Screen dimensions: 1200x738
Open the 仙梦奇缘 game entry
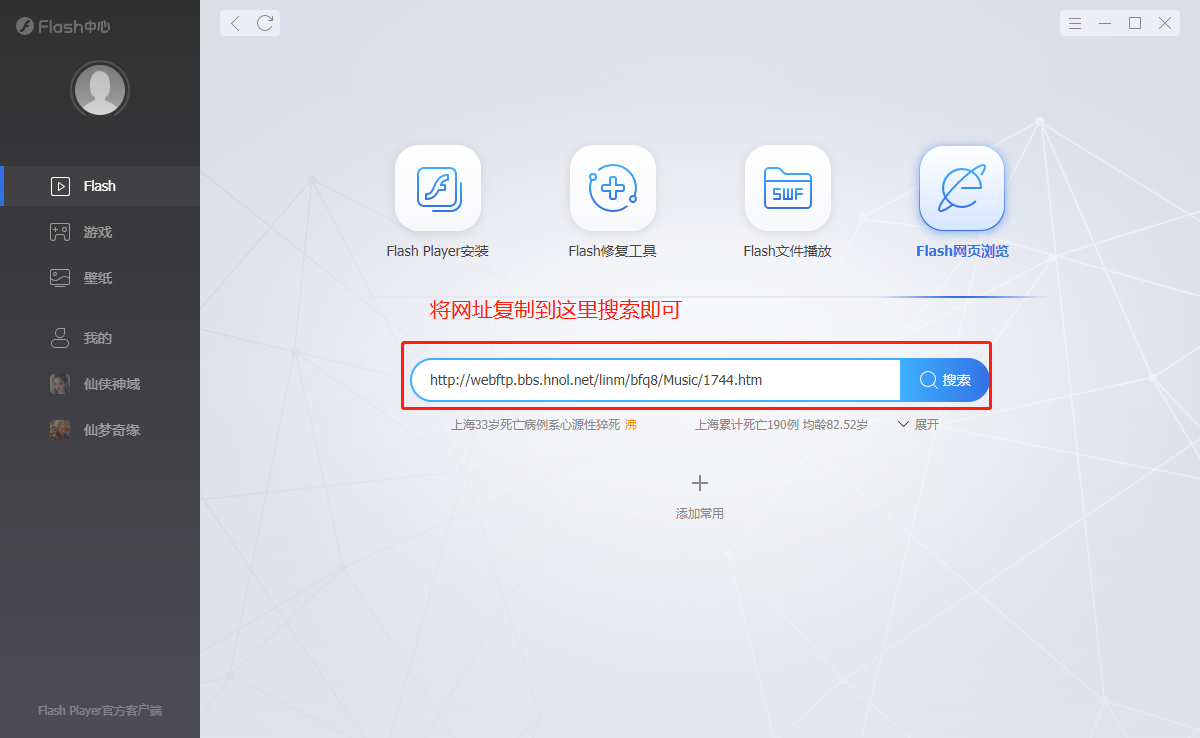[110, 430]
